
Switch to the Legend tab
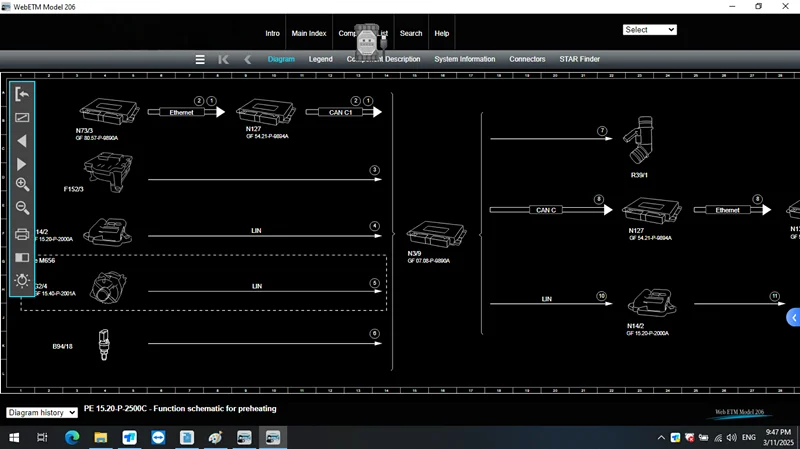point(320,59)
